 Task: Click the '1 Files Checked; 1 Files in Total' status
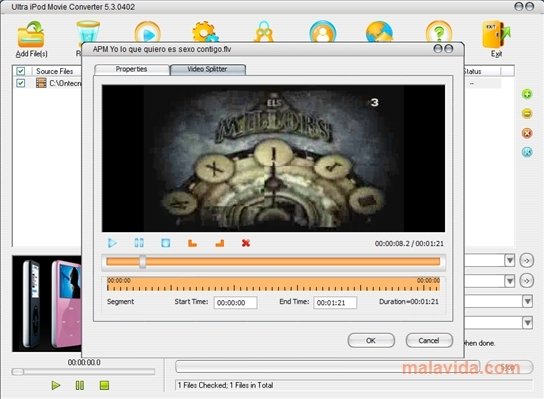coord(226,385)
